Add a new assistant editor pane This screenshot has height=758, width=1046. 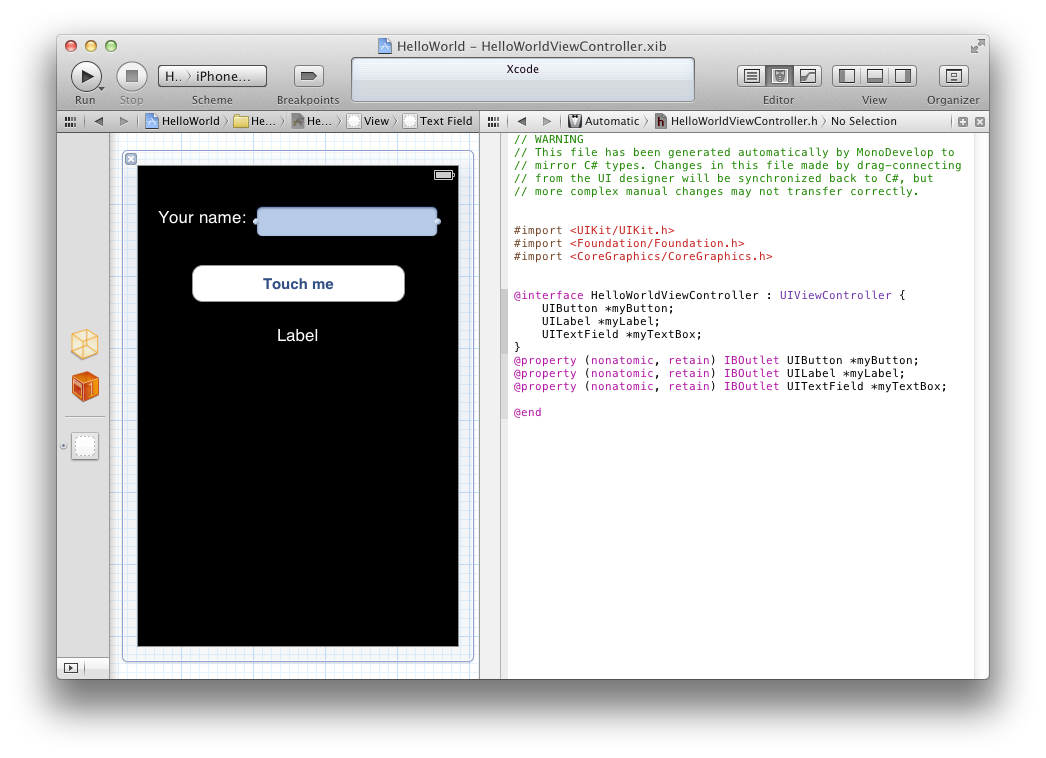coord(962,121)
